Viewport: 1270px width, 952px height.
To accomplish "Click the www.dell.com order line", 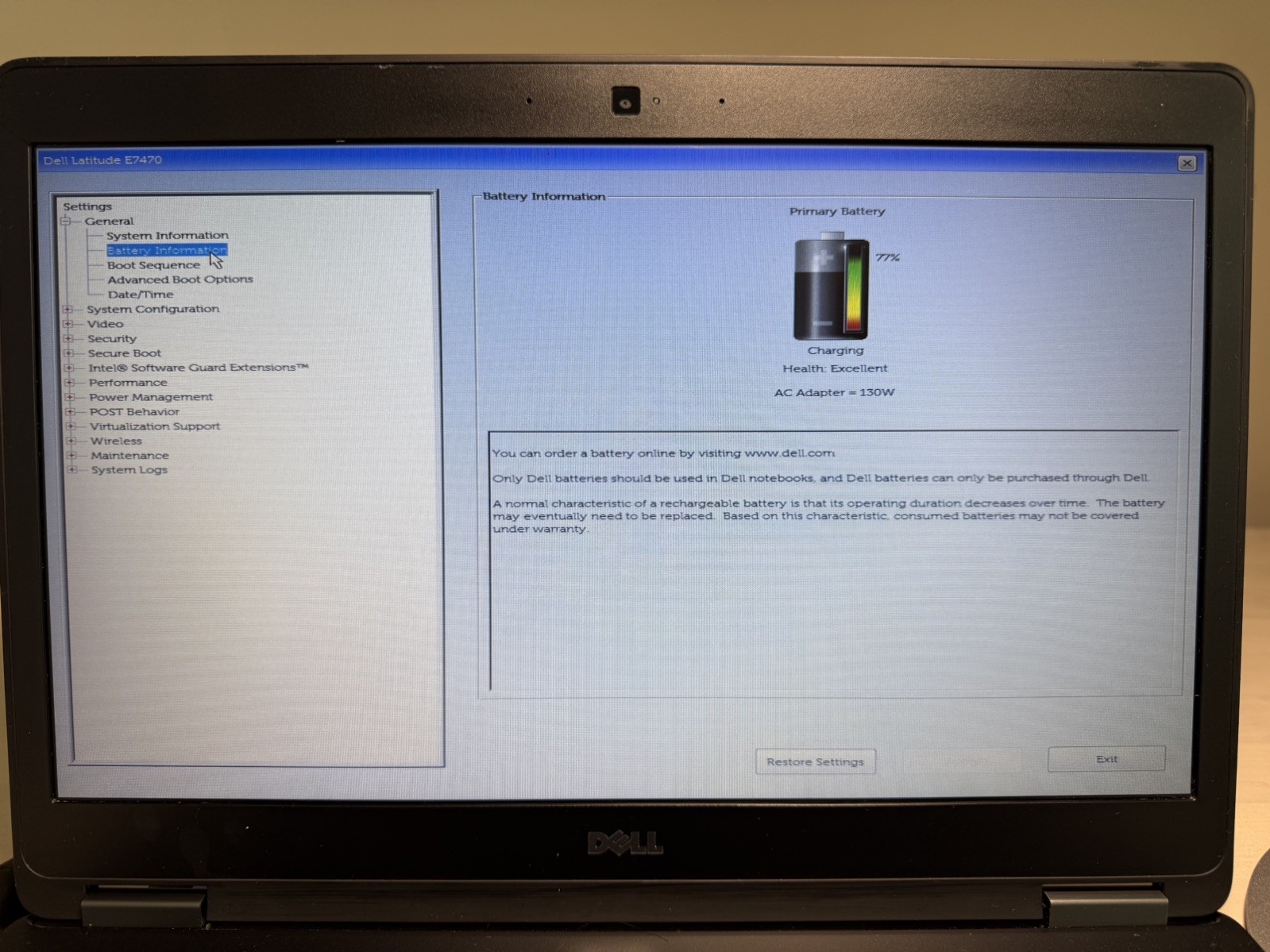I will point(663,453).
